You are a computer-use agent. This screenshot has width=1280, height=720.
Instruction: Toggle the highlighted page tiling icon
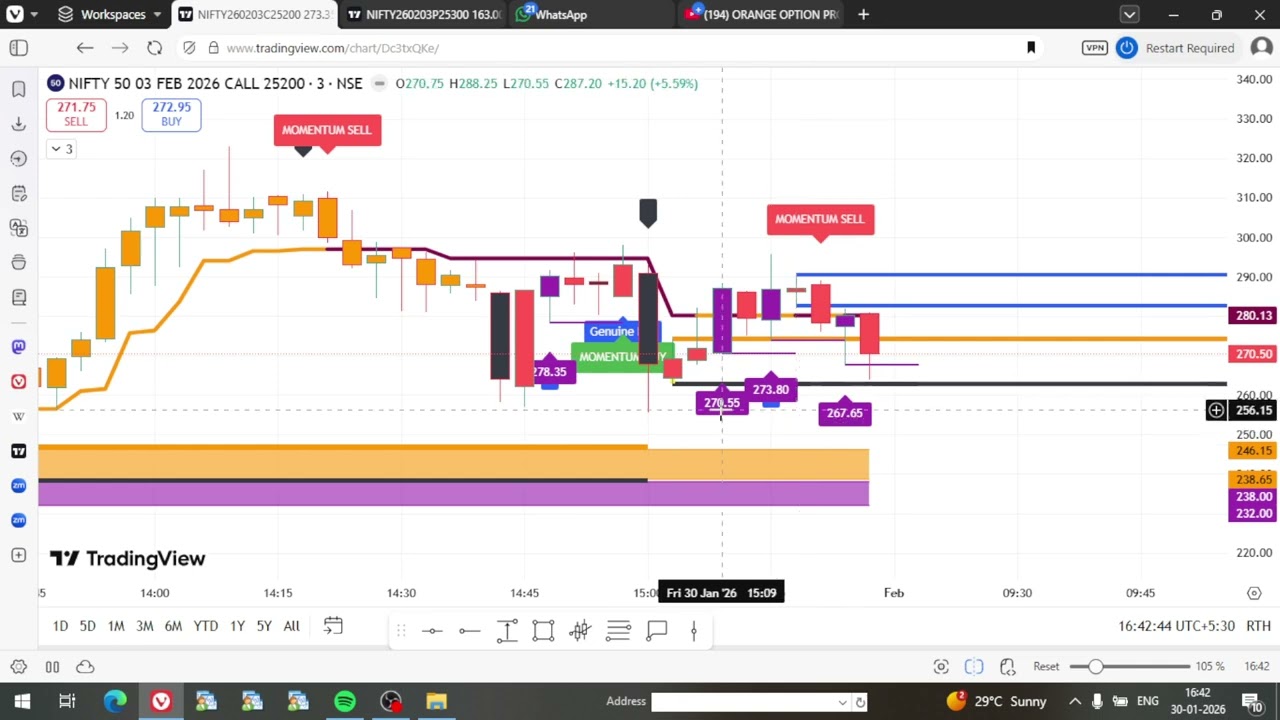(x=974, y=667)
